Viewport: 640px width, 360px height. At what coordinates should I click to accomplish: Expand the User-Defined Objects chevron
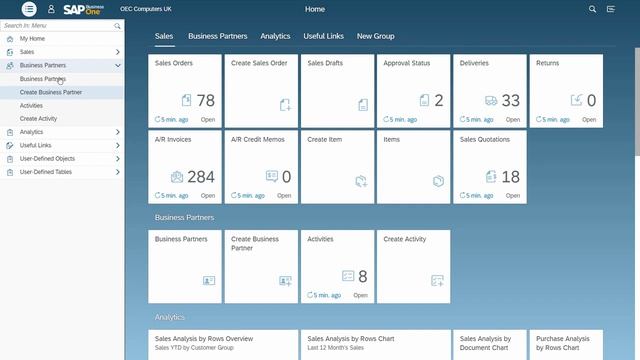tap(118, 158)
